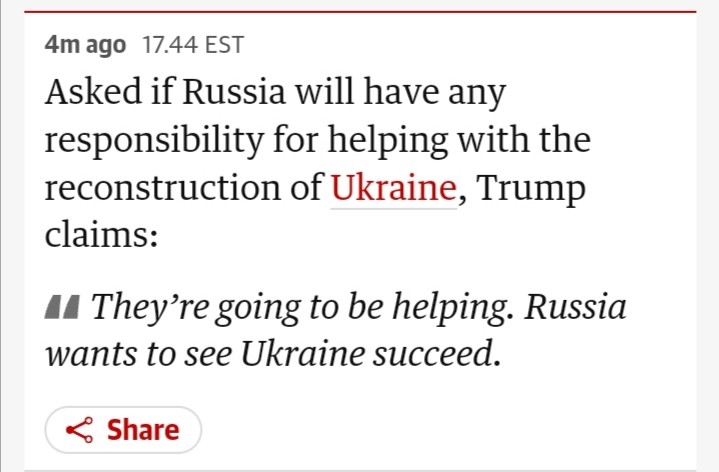Click the italic word "Russia" in the quote
The height and width of the screenshot is (472, 719).
pyautogui.click(x=577, y=307)
